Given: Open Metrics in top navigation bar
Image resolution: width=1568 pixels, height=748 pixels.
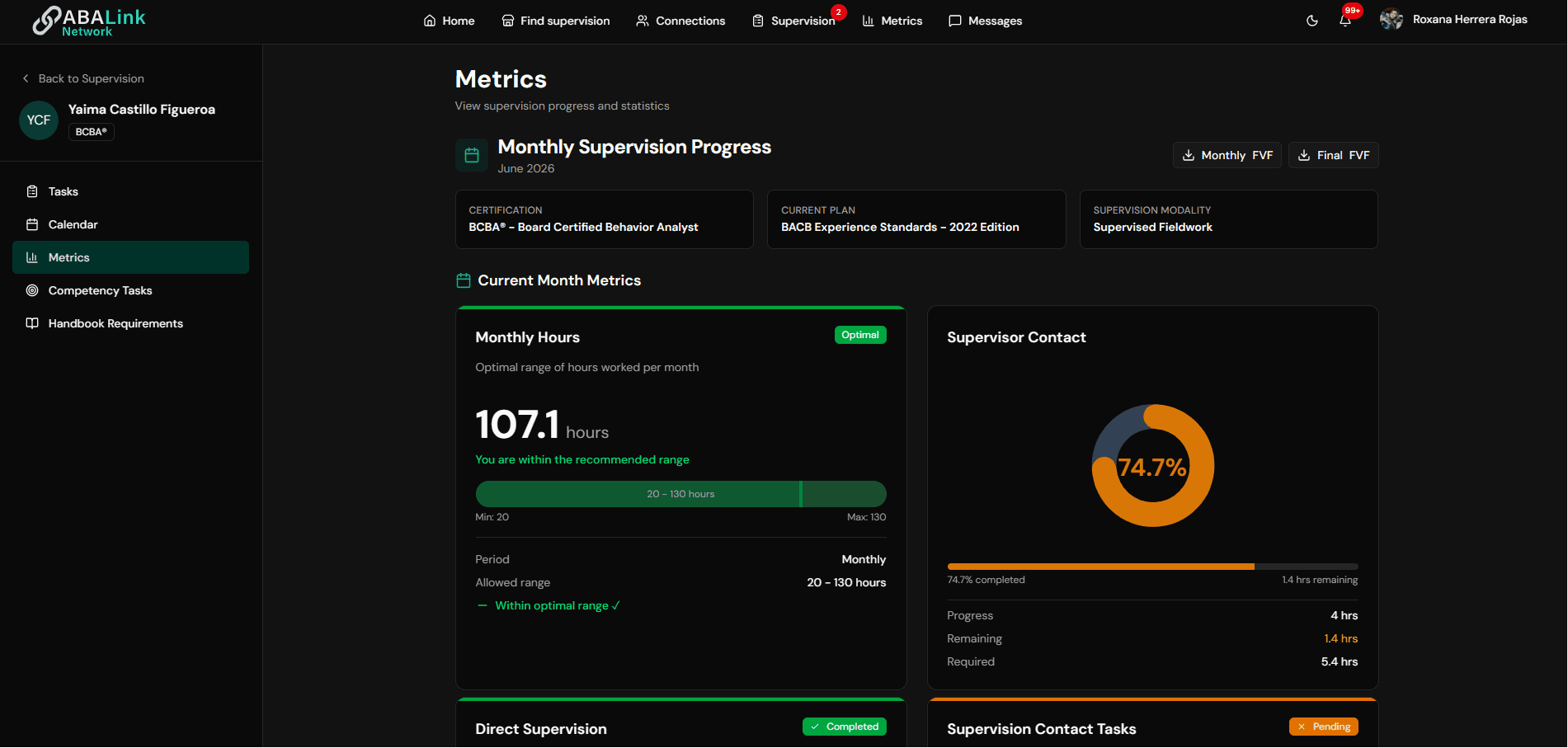Looking at the screenshot, I should click(x=892, y=21).
